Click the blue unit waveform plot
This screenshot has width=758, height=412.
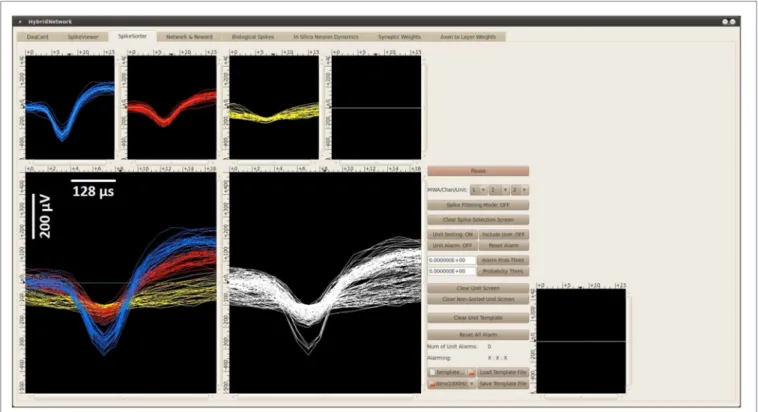point(70,107)
